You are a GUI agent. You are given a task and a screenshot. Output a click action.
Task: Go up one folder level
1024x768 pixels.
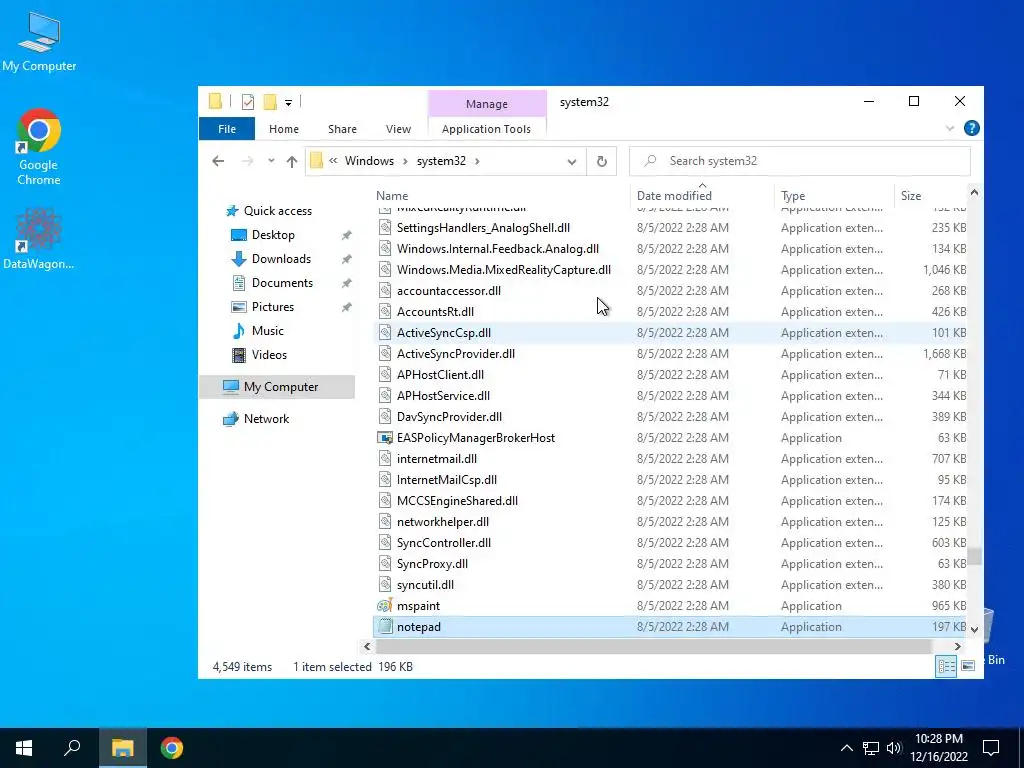coord(292,161)
